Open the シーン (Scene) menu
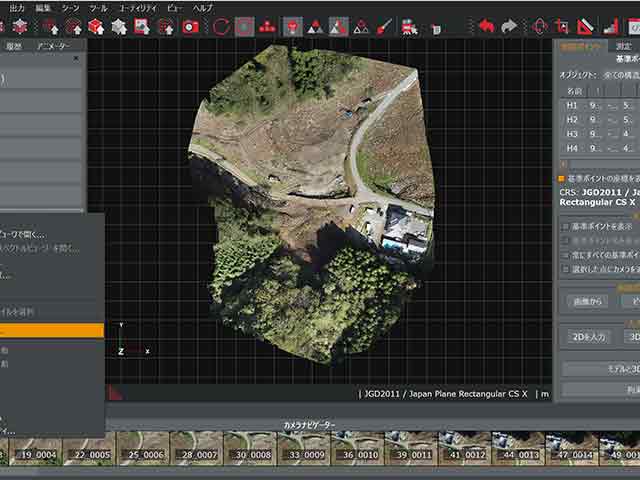This screenshot has width=640, height=480. click(x=70, y=8)
